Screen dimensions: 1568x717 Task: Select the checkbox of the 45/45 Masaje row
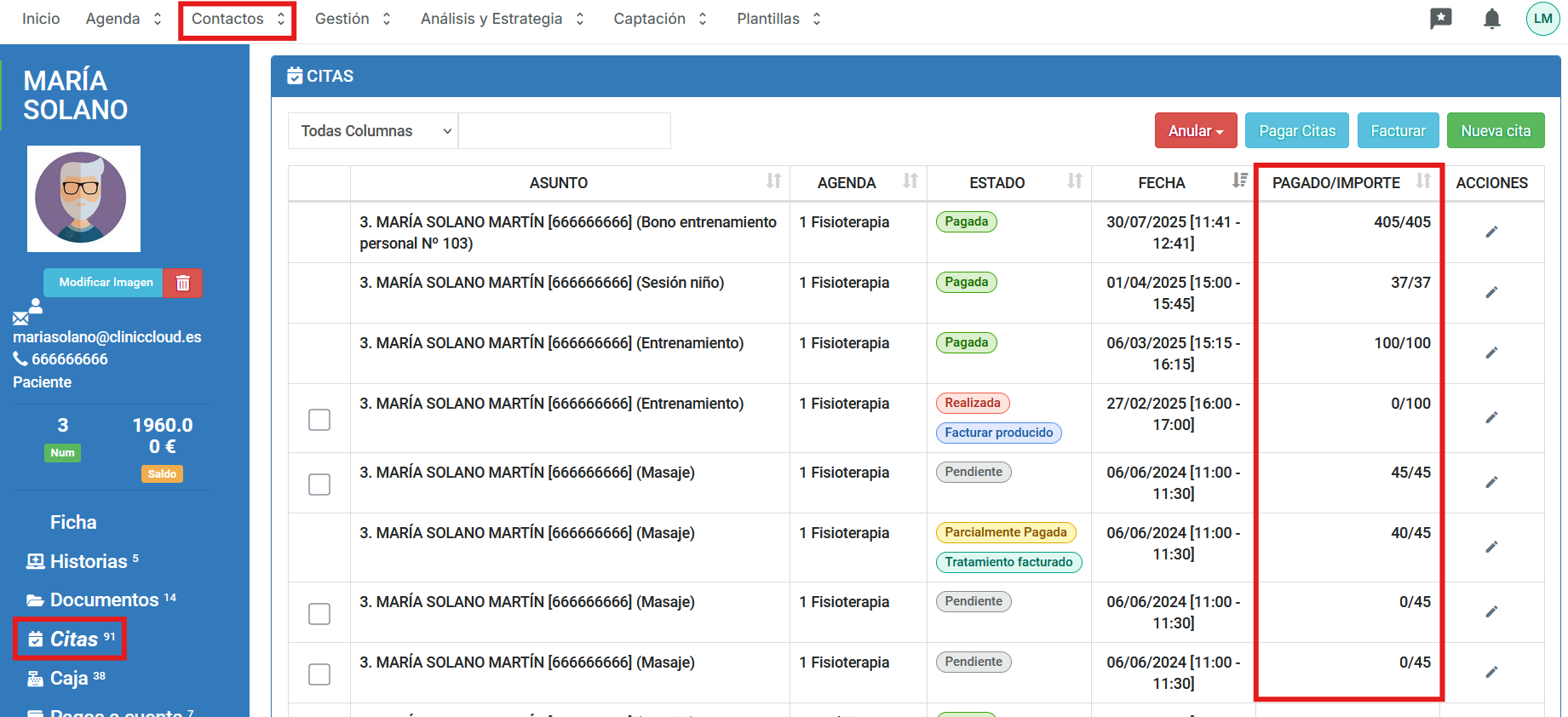pyautogui.click(x=319, y=485)
